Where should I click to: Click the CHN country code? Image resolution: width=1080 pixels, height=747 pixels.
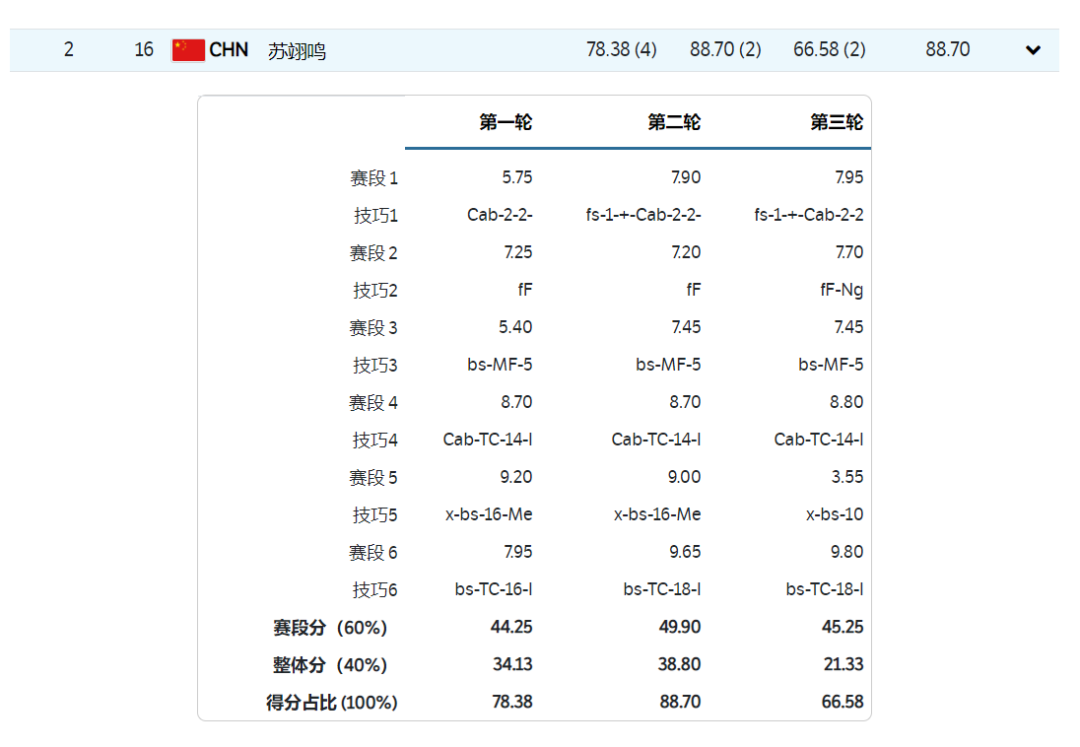pos(229,50)
